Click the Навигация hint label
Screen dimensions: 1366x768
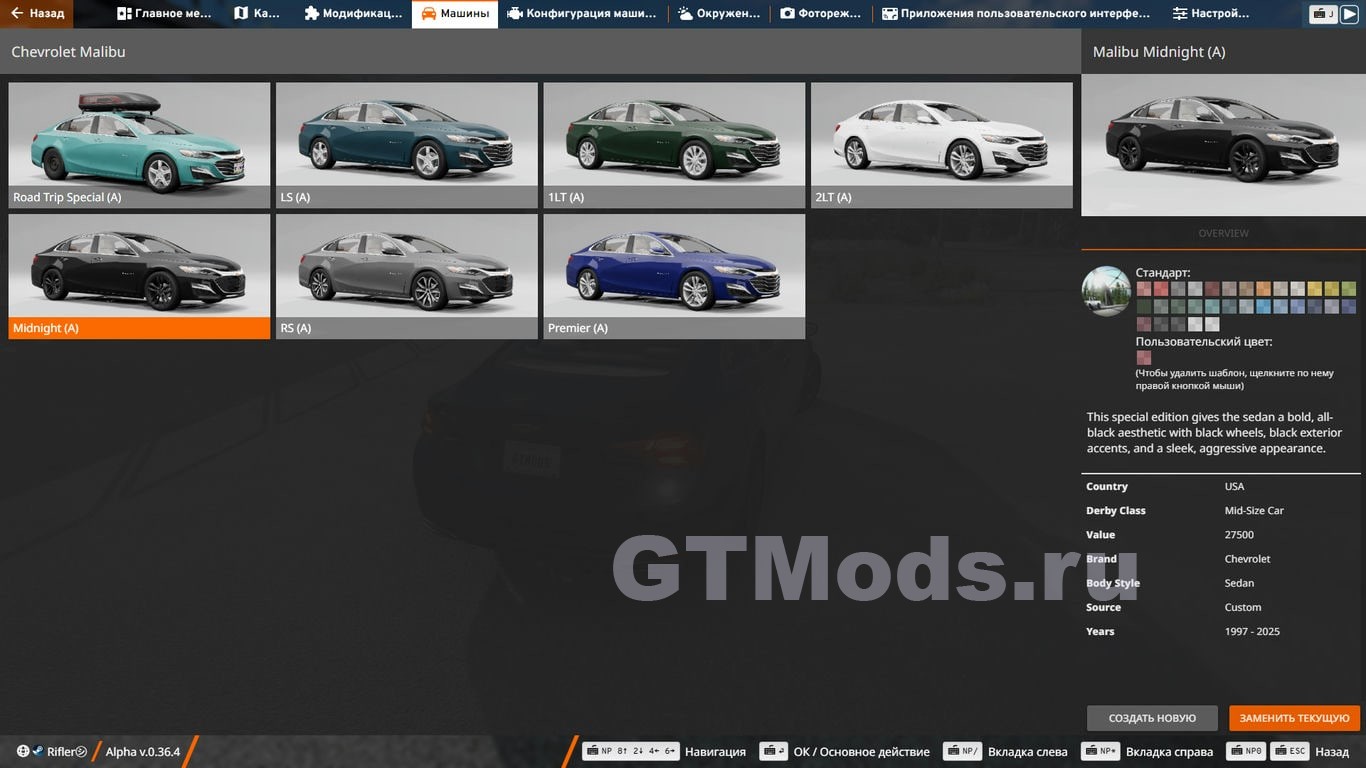[715, 752]
